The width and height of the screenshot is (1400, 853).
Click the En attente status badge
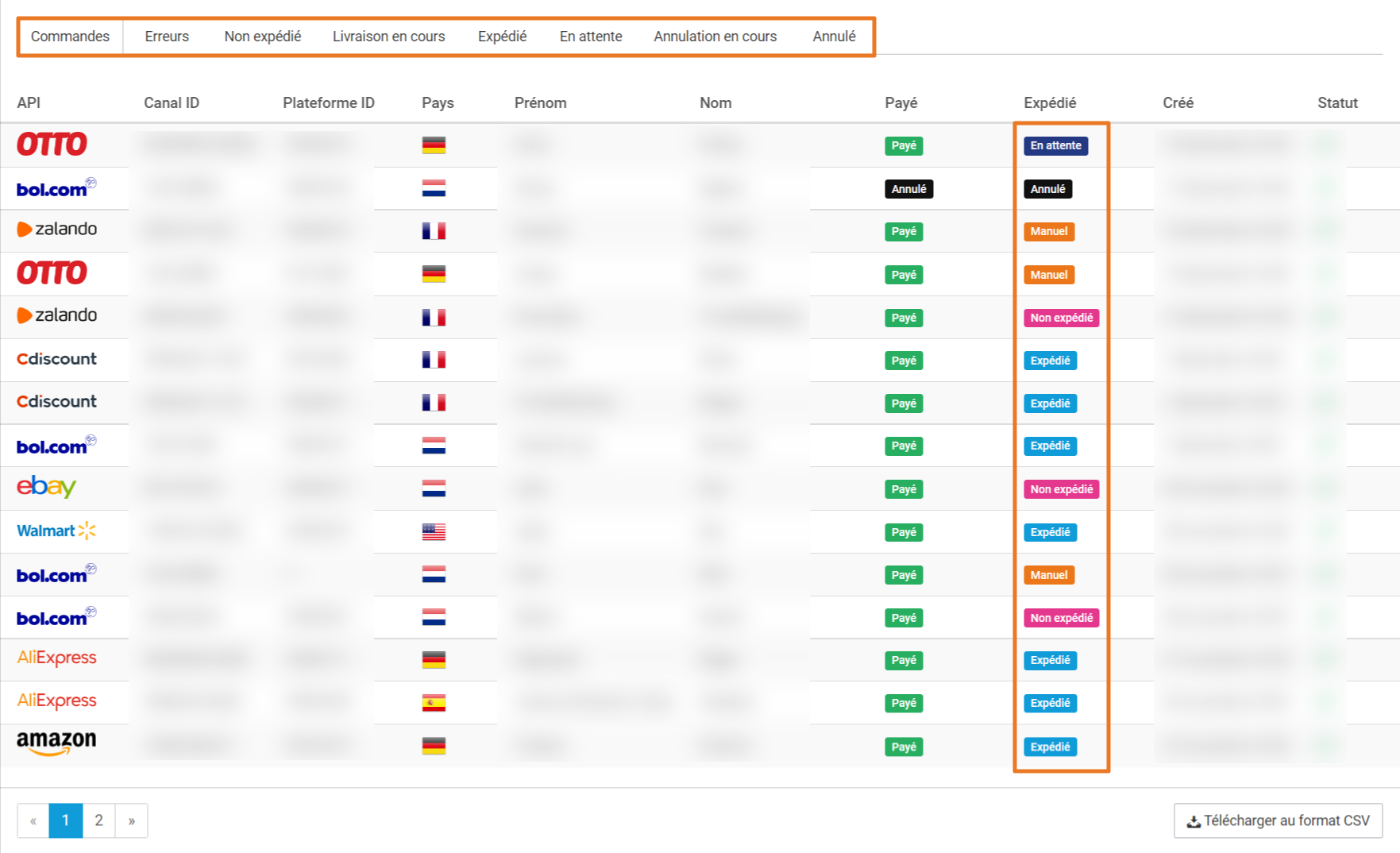(1055, 145)
